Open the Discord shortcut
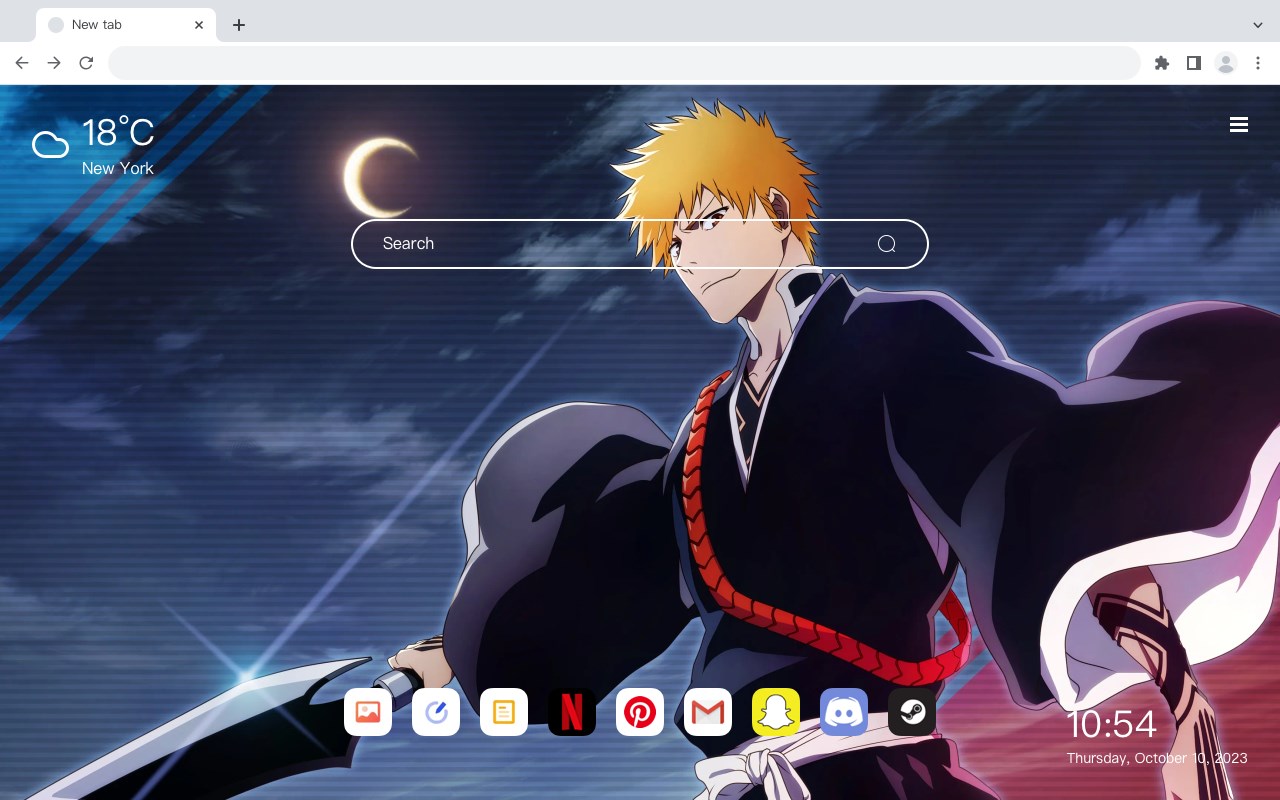Screen dimensions: 1280x800 pyautogui.click(x=844, y=712)
